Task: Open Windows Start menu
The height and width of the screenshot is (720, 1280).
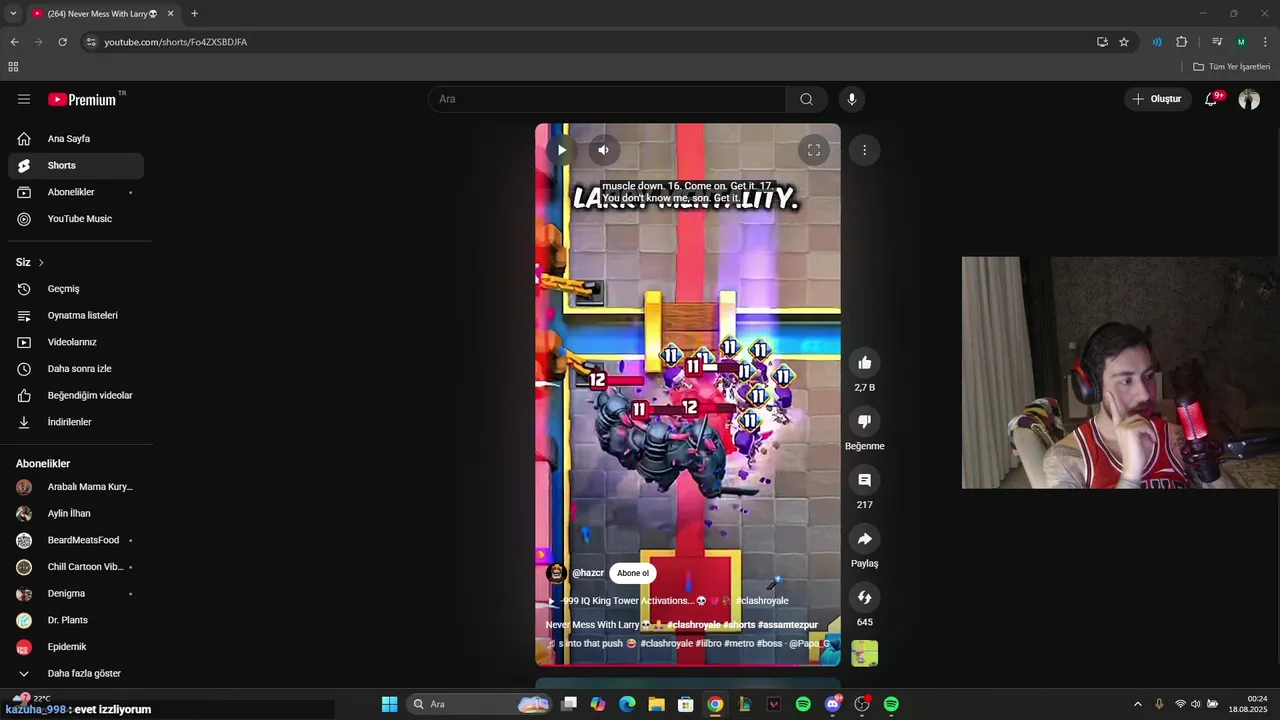Action: pyautogui.click(x=390, y=704)
